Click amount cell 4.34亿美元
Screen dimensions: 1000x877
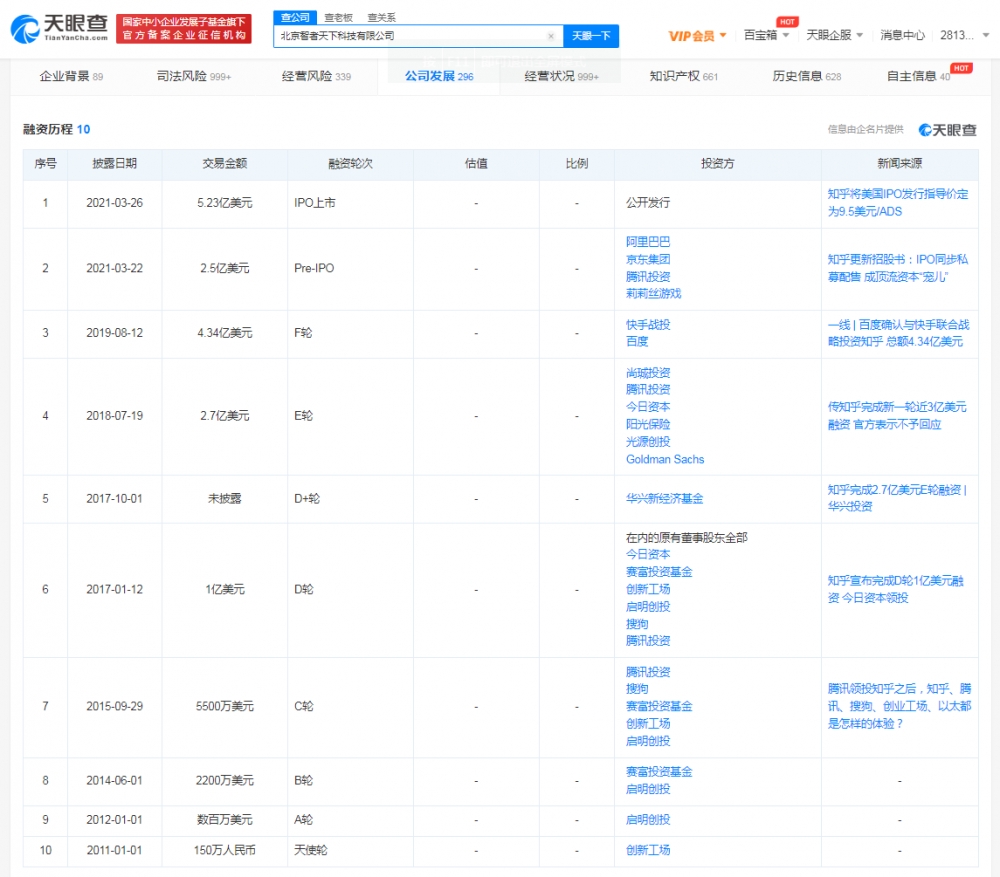(224, 333)
